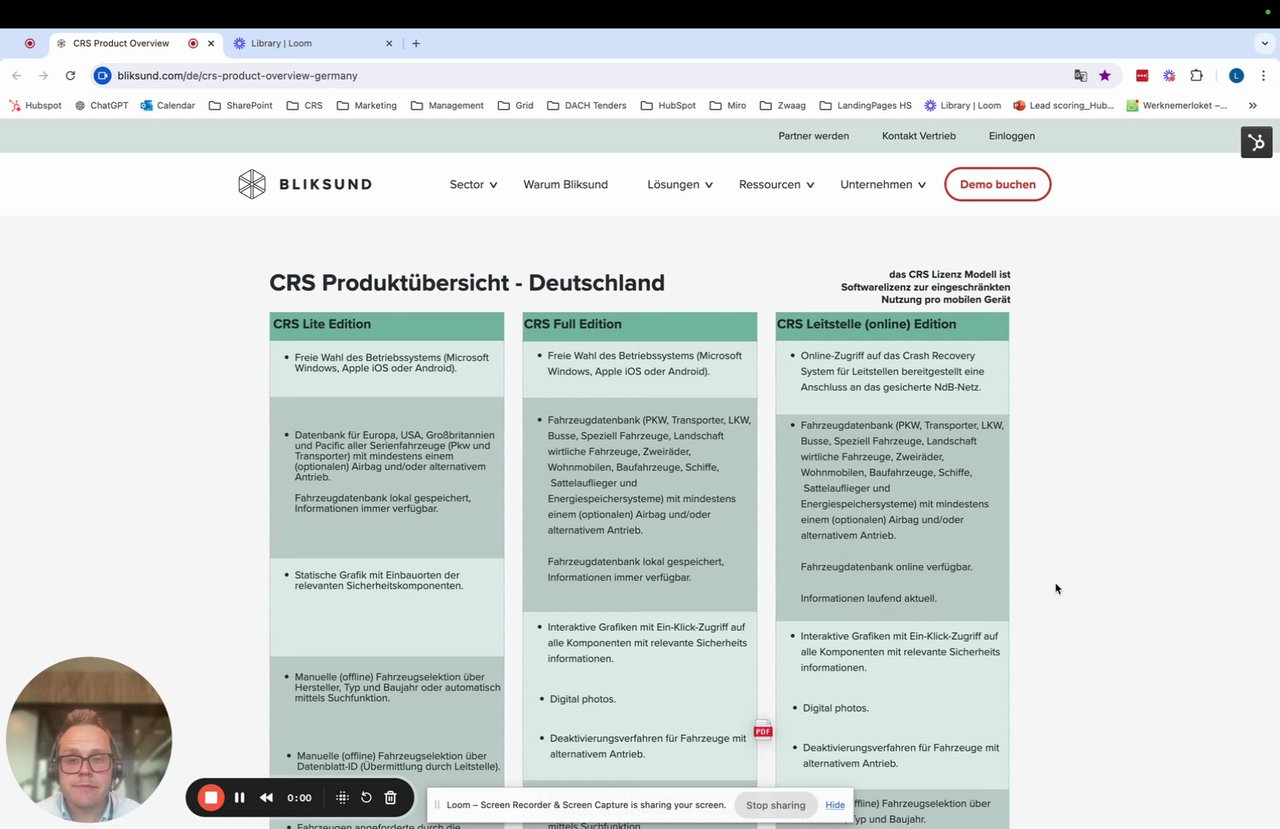Click Stop sharing button
Image resolution: width=1280 pixels, height=829 pixels.
pos(775,805)
